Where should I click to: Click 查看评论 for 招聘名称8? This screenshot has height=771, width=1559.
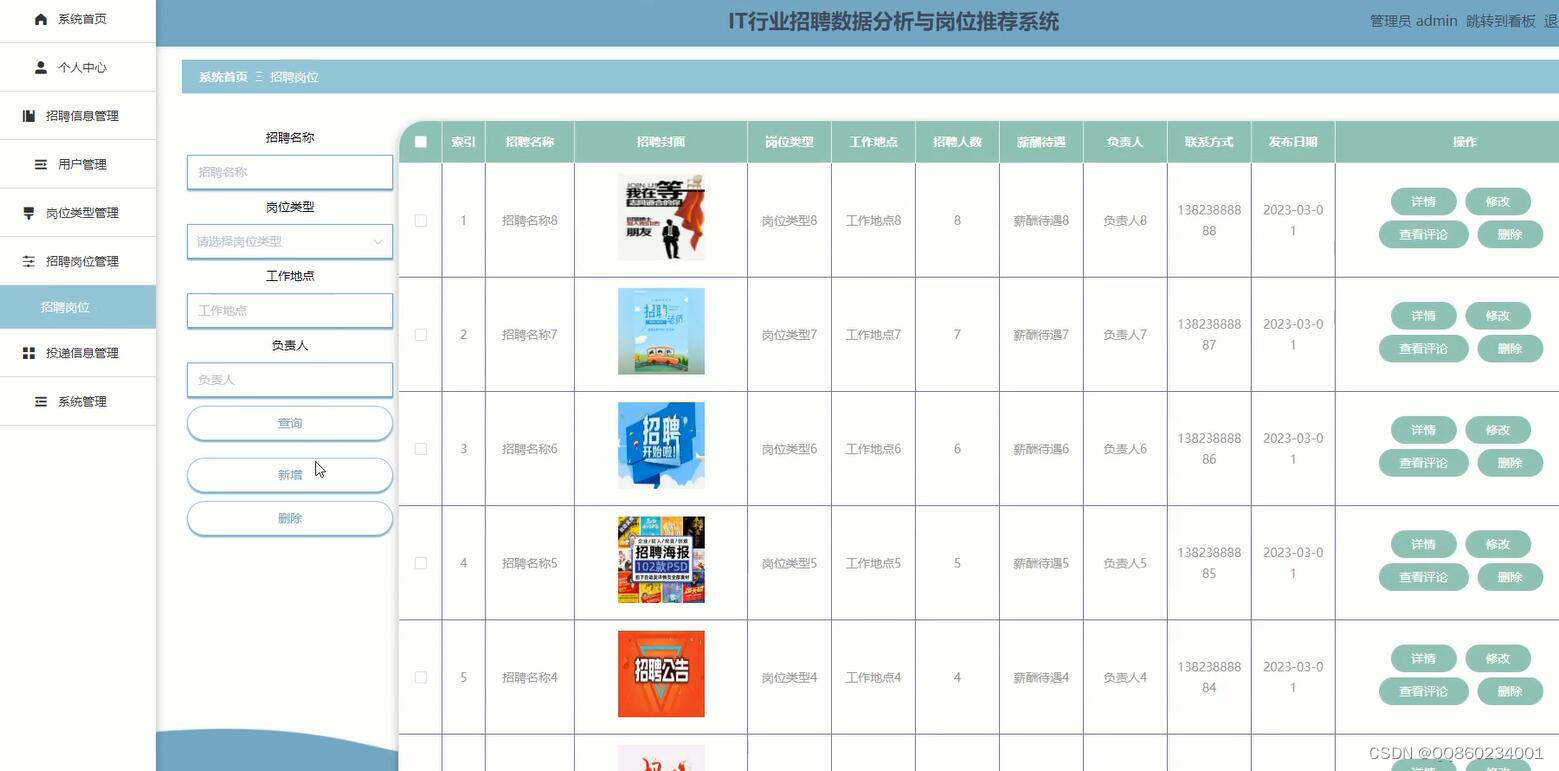(x=1423, y=234)
